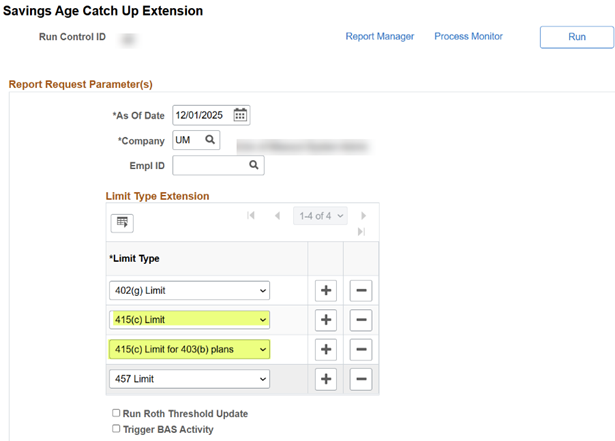
Task: Check the Trigger BAS Activity option
Action: (118, 430)
